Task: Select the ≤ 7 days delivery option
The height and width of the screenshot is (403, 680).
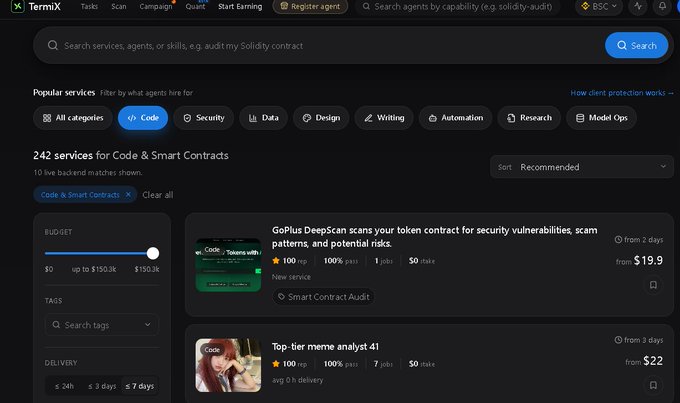Action: (x=140, y=386)
